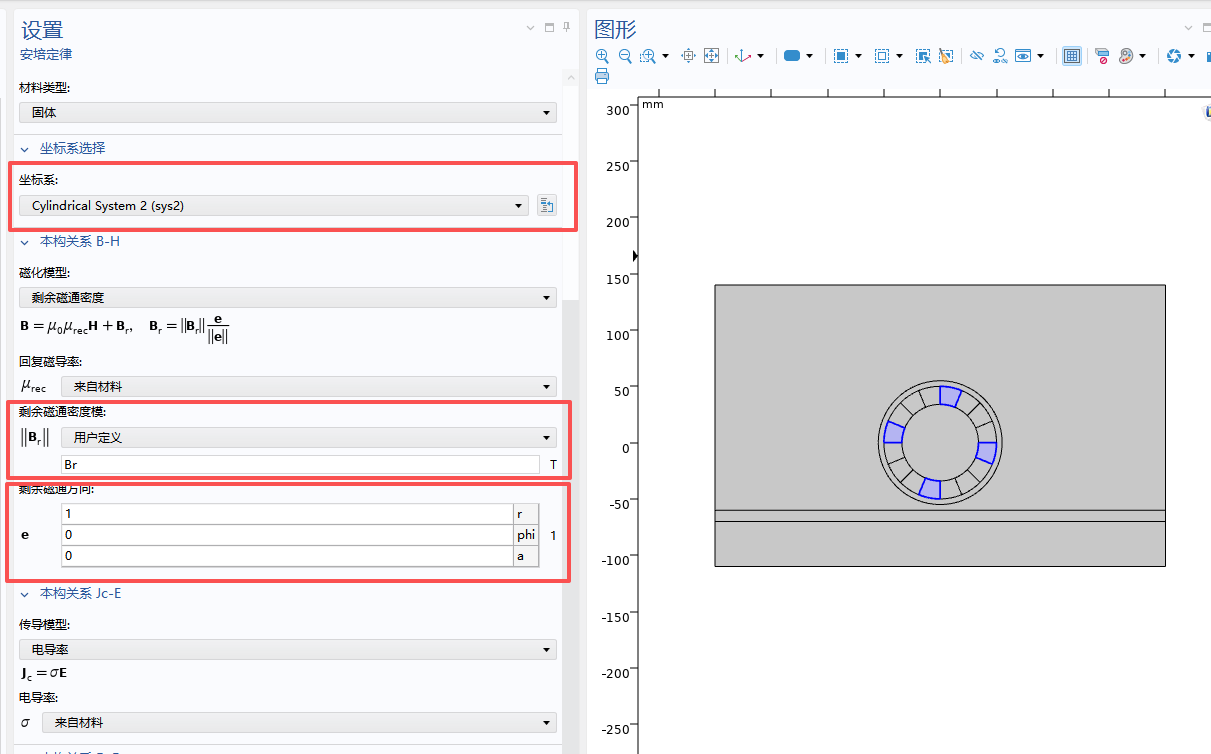1211x754 pixels.
Task: Click the zoom in icon
Action: pyautogui.click(x=602, y=56)
